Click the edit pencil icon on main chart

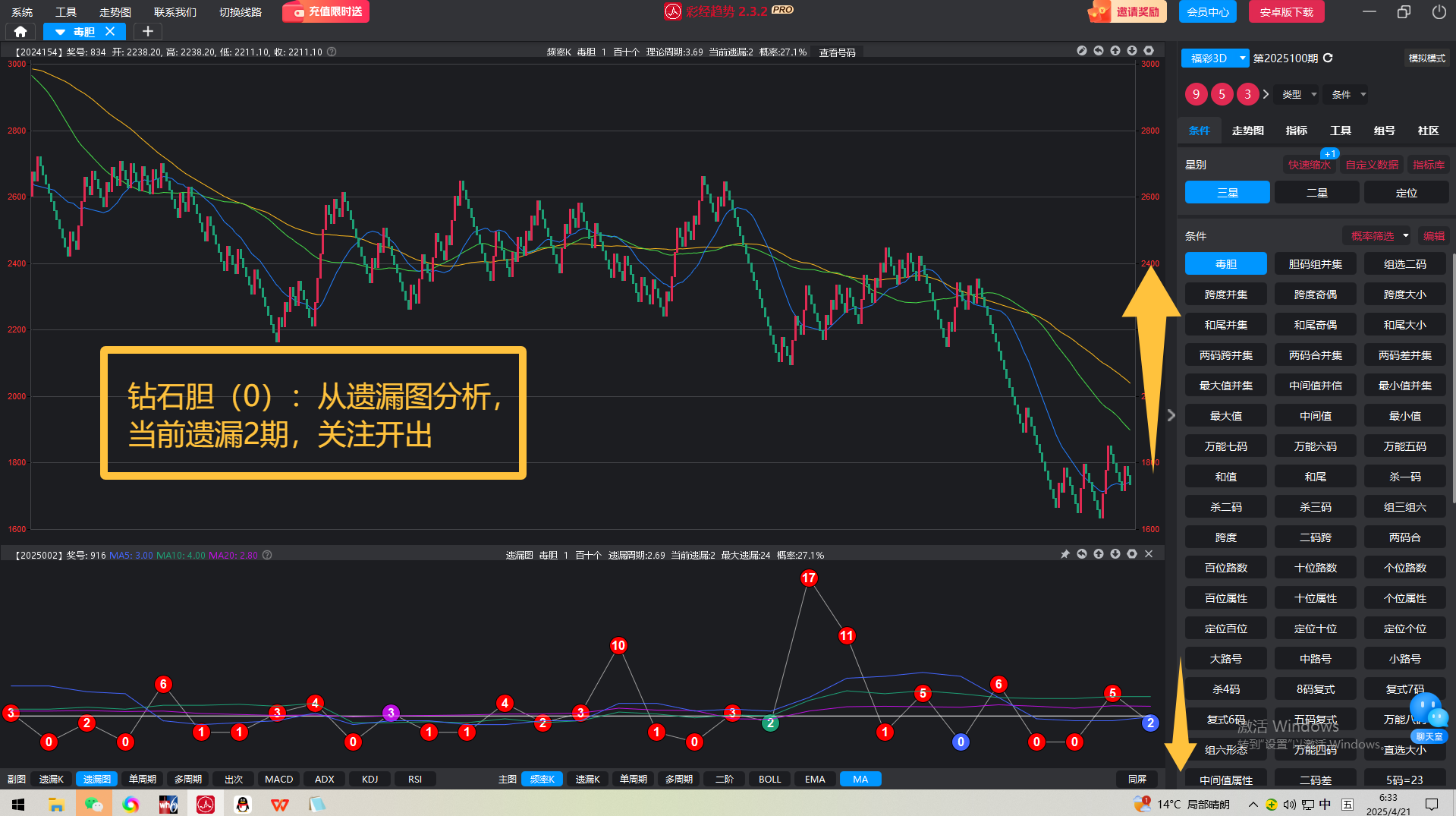click(1082, 51)
